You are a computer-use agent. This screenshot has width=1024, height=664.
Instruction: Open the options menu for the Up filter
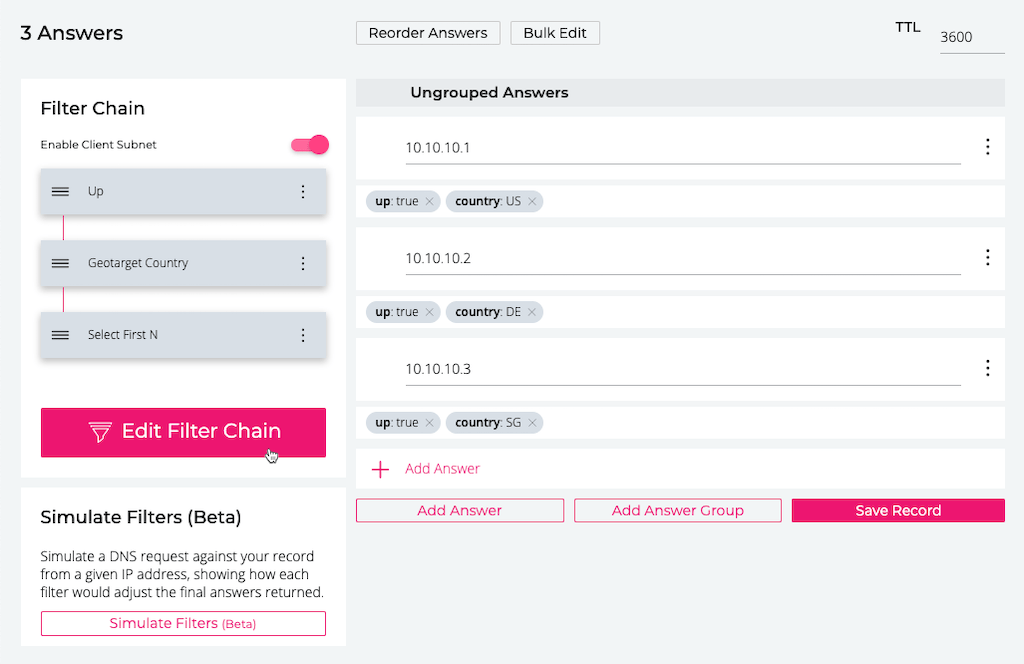click(x=303, y=192)
